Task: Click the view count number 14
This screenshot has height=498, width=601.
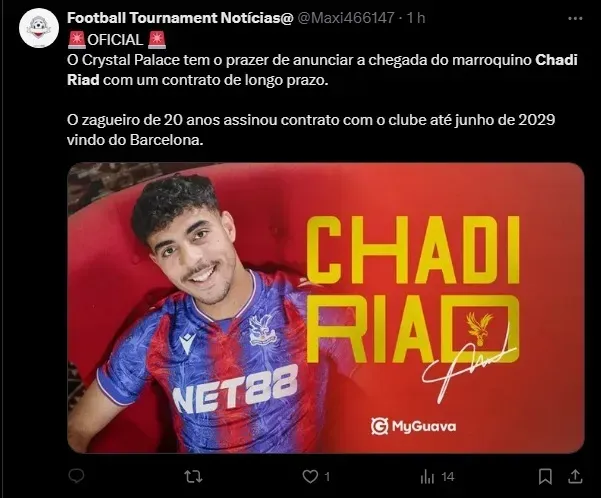Action: coord(447,477)
